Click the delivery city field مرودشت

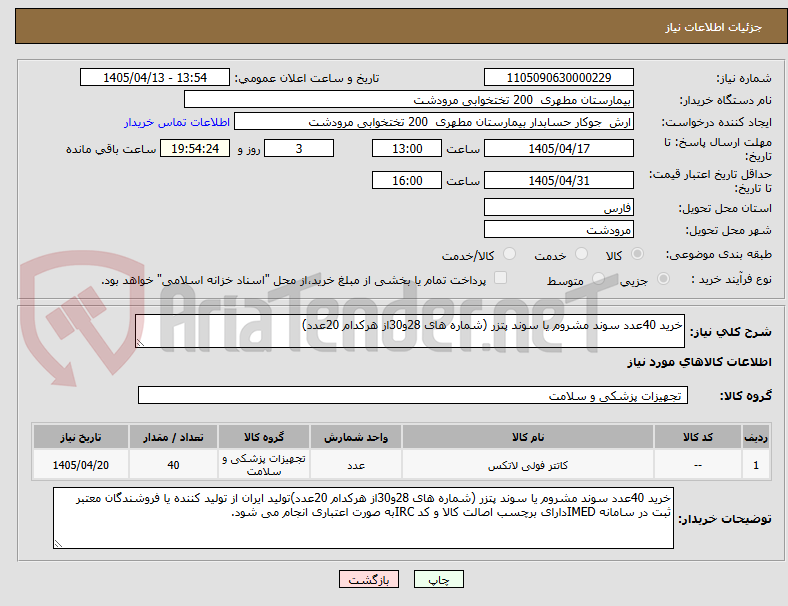[x=559, y=229]
